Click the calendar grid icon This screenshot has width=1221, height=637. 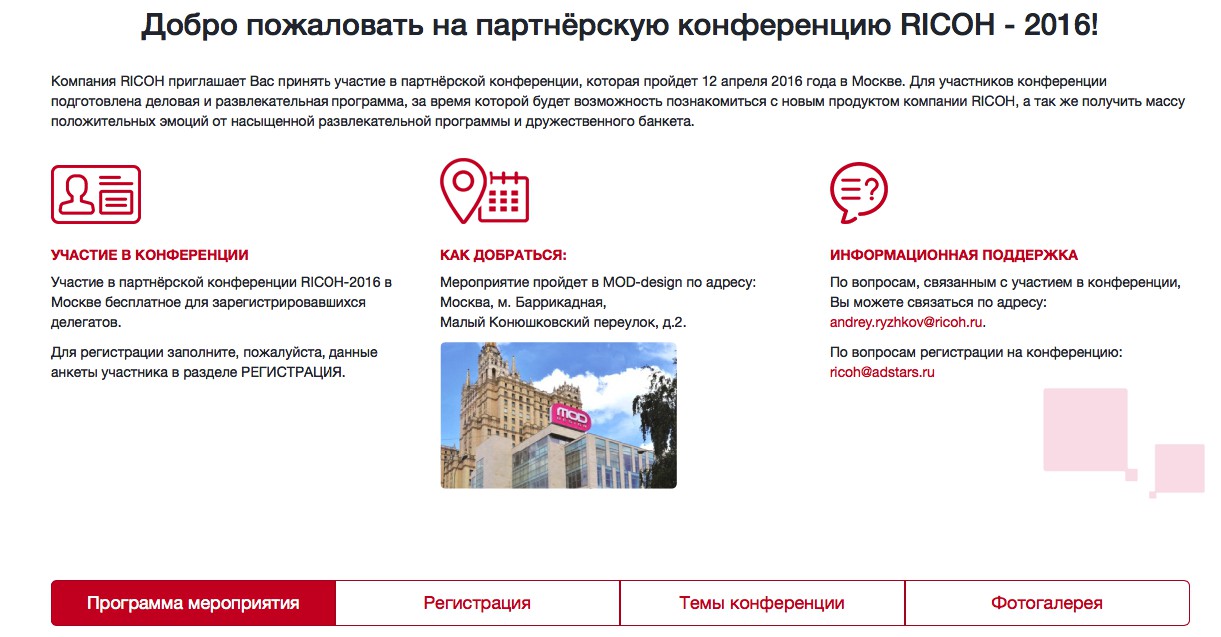click(504, 196)
